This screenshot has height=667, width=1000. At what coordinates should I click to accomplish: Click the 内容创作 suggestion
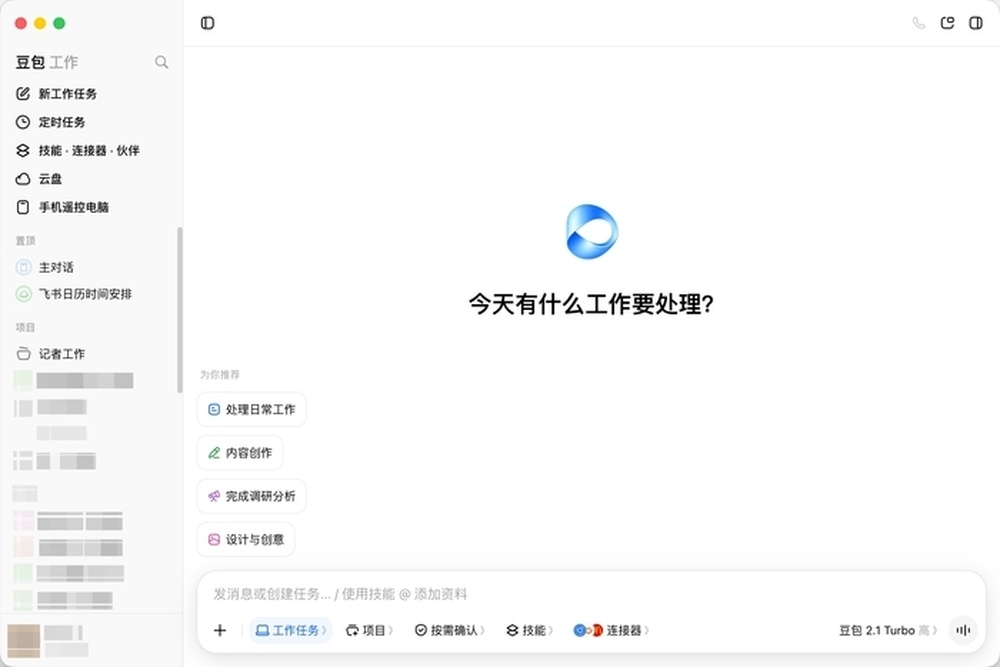[240, 453]
